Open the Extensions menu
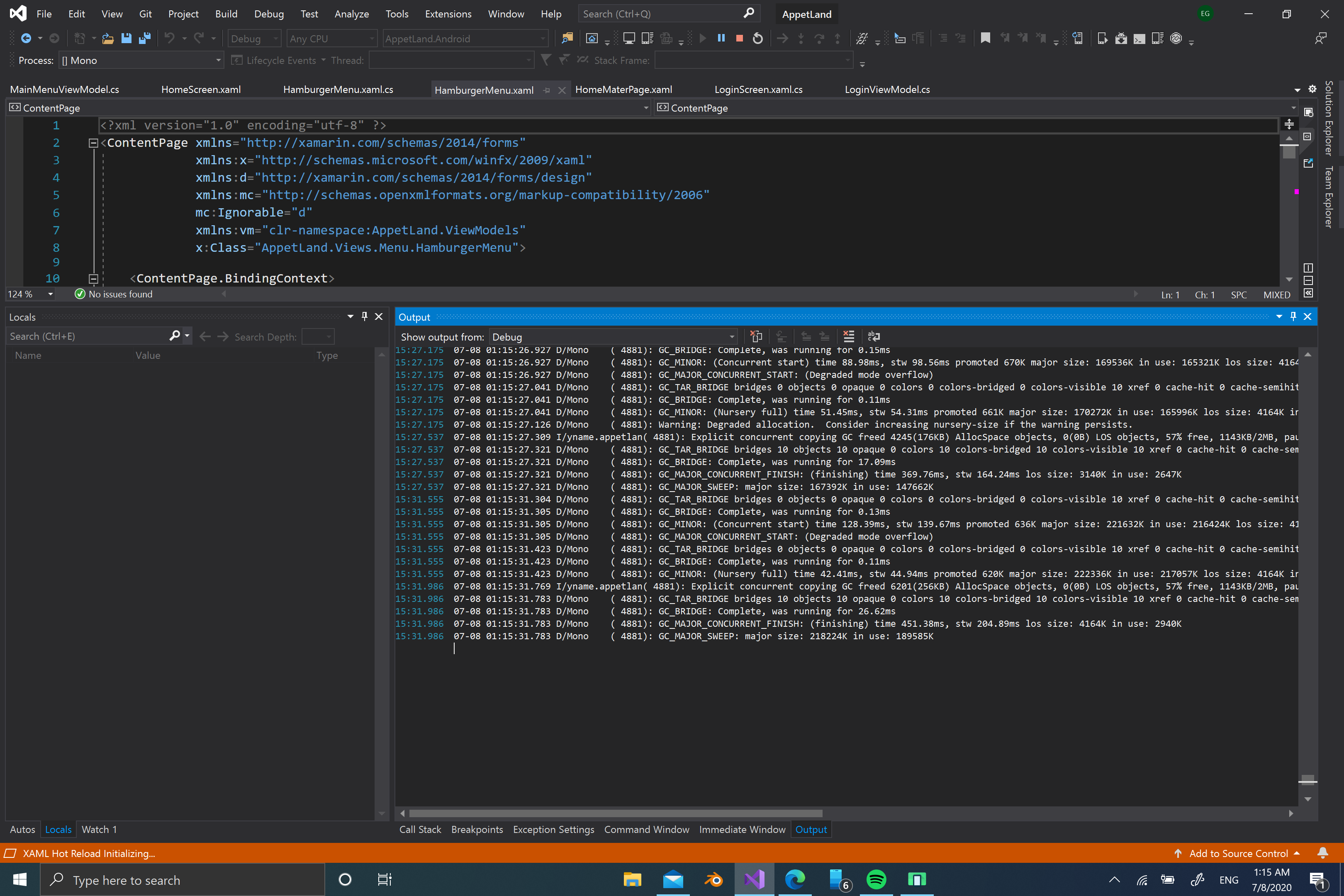This screenshot has width=1344, height=896. (x=448, y=14)
